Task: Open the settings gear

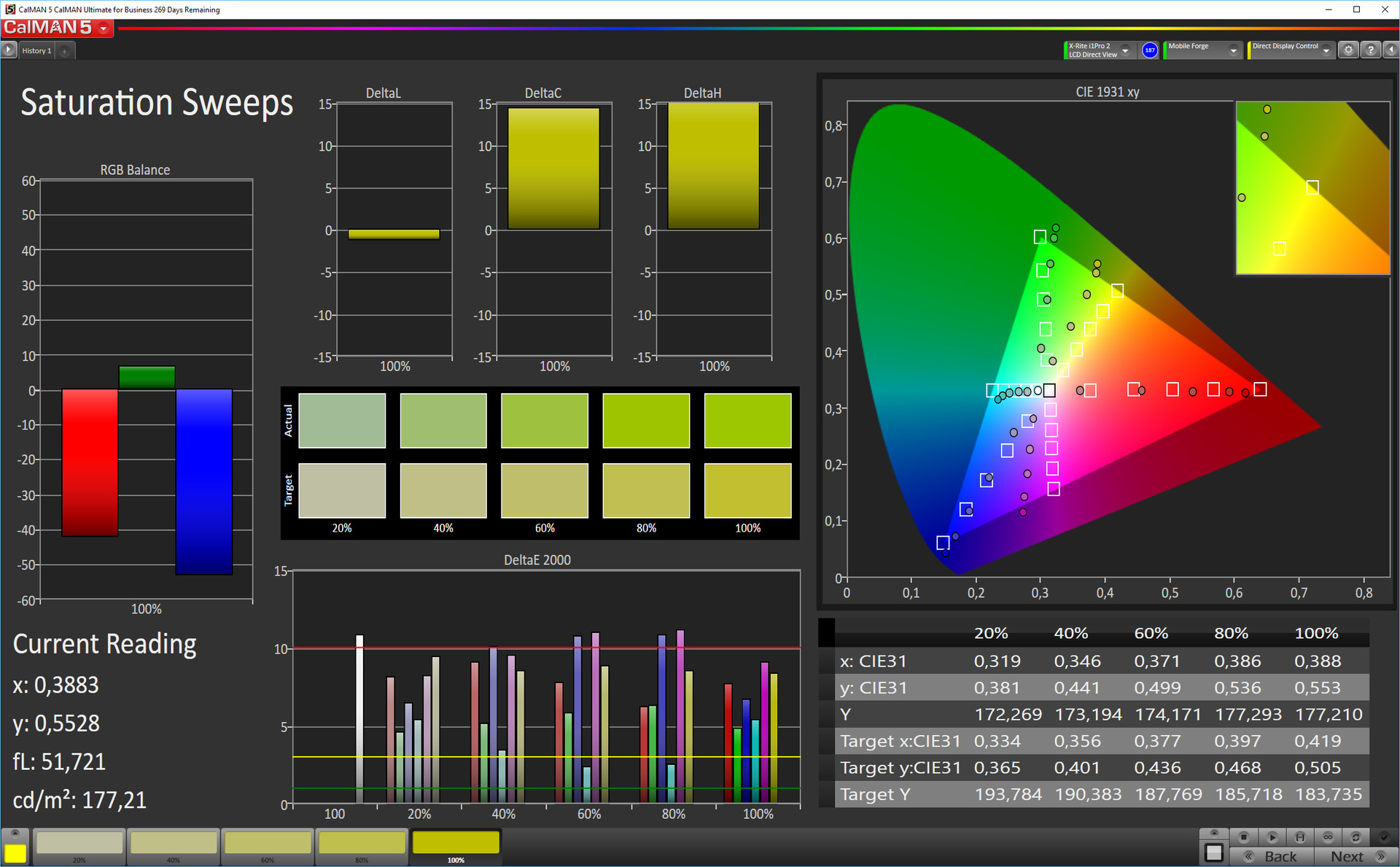Action: [x=1348, y=50]
